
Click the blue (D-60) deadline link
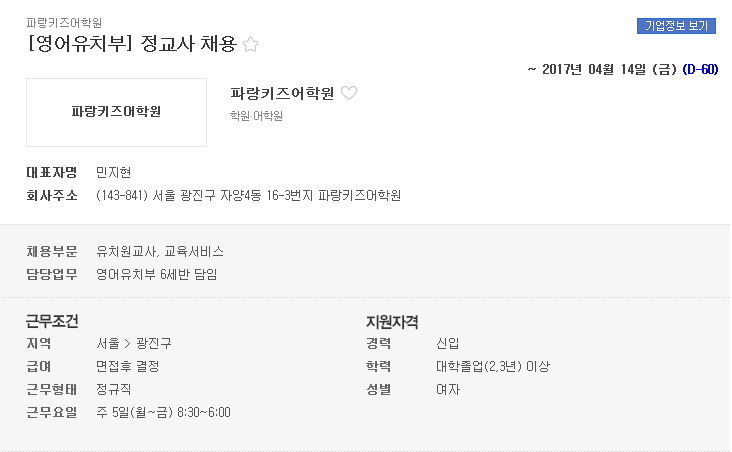click(x=700, y=69)
